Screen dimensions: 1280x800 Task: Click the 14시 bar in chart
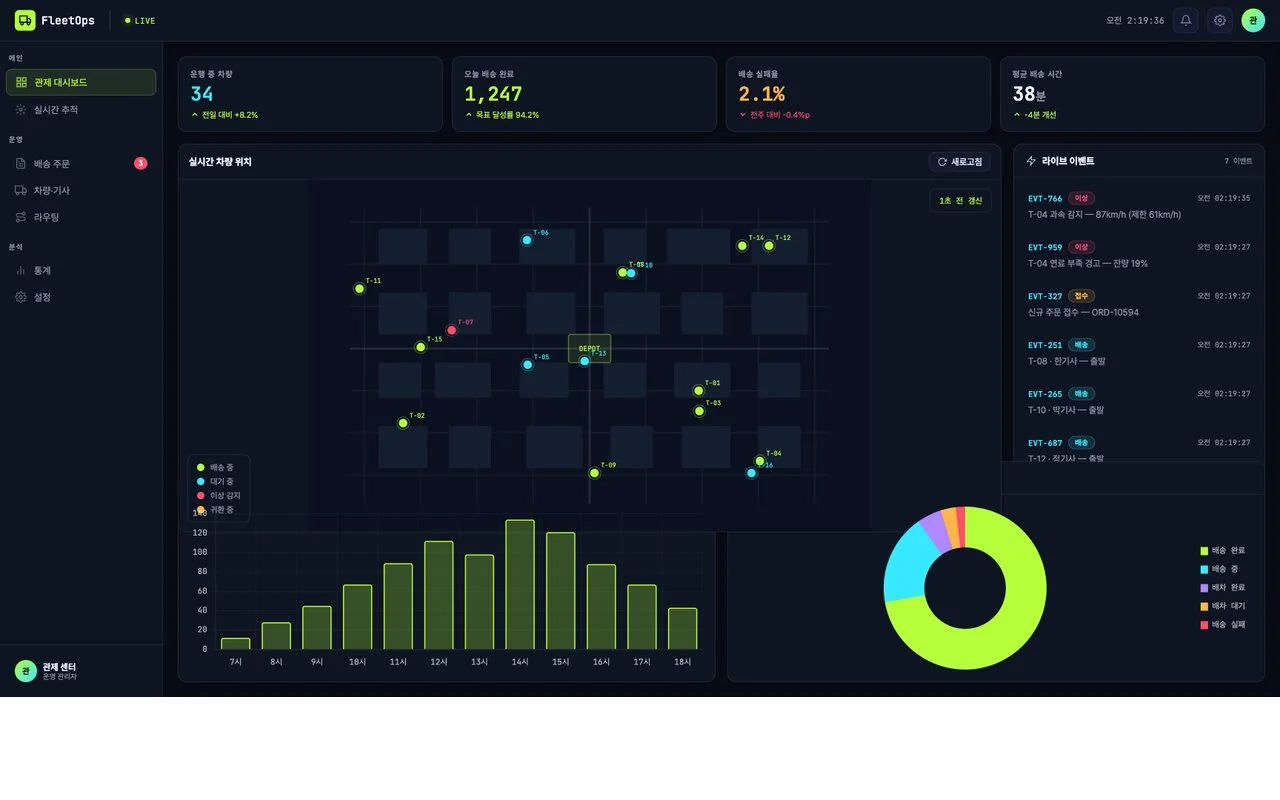pyautogui.click(x=520, y=585)
